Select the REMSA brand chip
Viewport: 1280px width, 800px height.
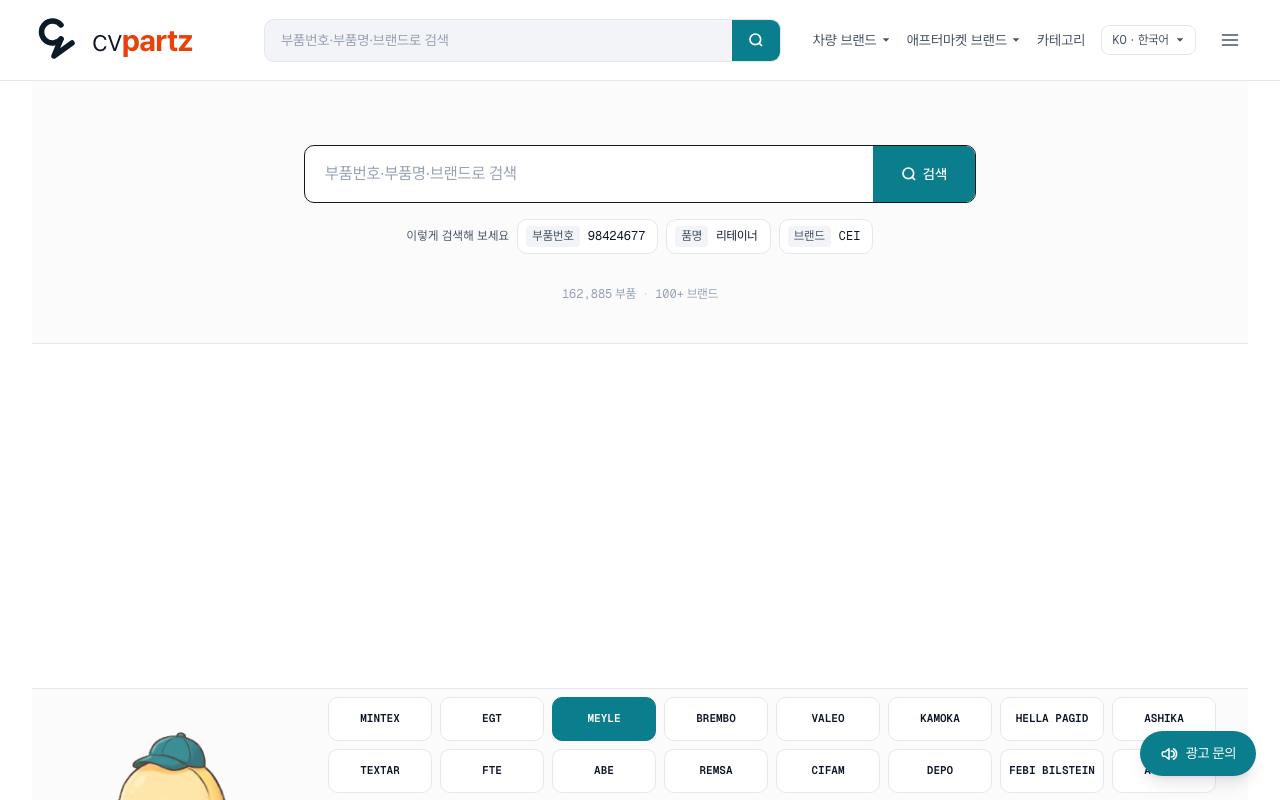pos(716,771)
